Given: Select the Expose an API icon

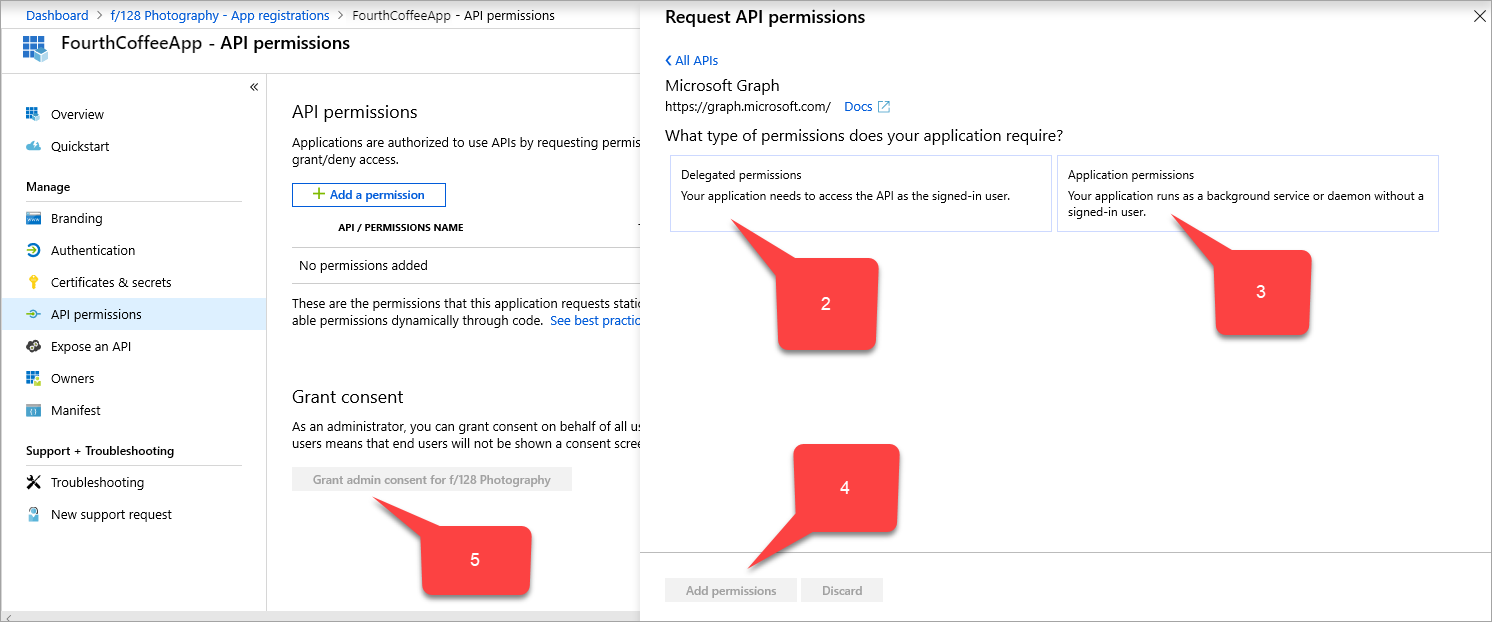Looking at the screenshot, I should pyautogui.click(x=34, y=346).
